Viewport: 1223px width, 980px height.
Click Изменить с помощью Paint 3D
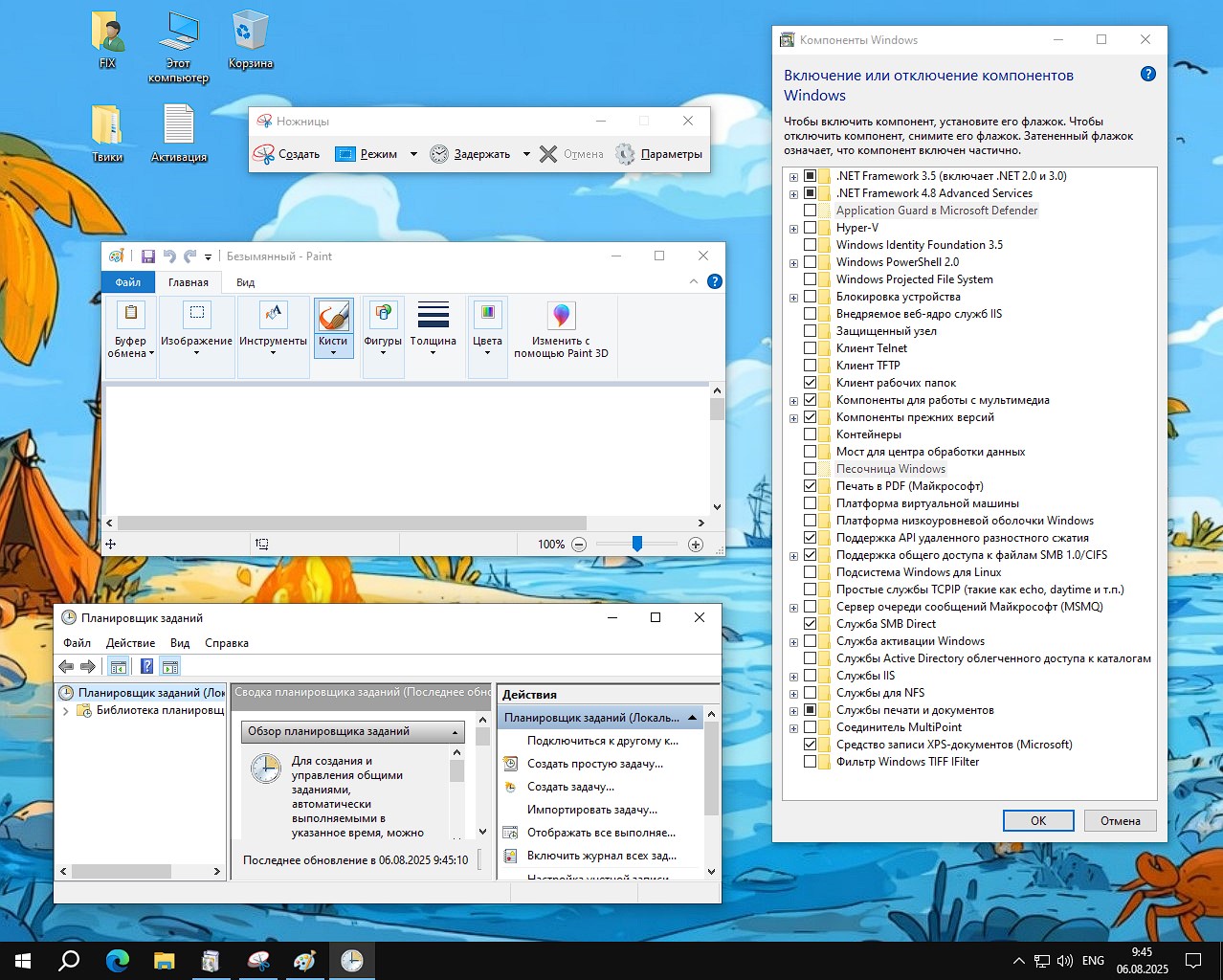pyautogui.click(x=561, y=328)
